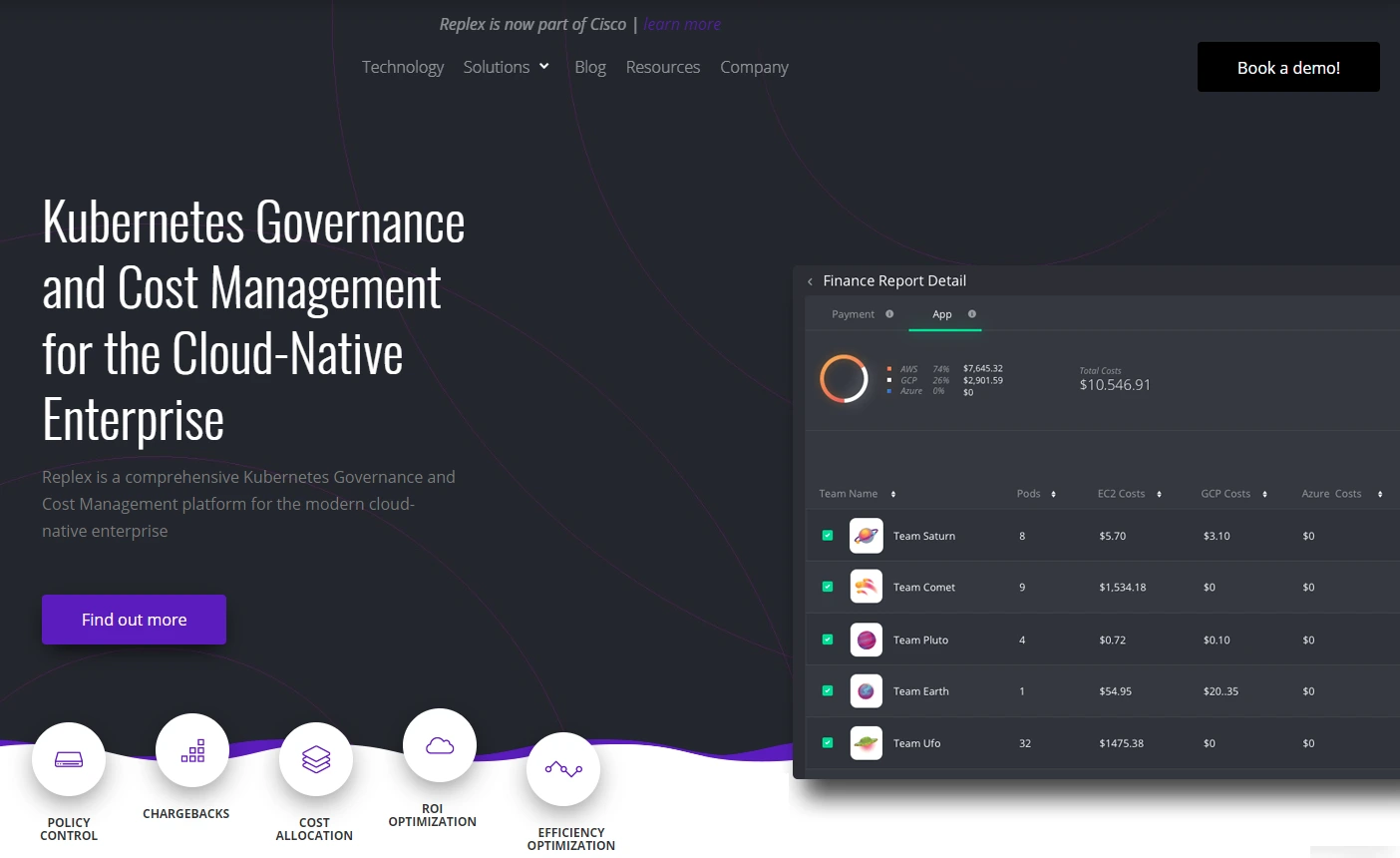Click the CHARGEBACKS label
This screenshot has height=858, width=1400.
(186, 814)
